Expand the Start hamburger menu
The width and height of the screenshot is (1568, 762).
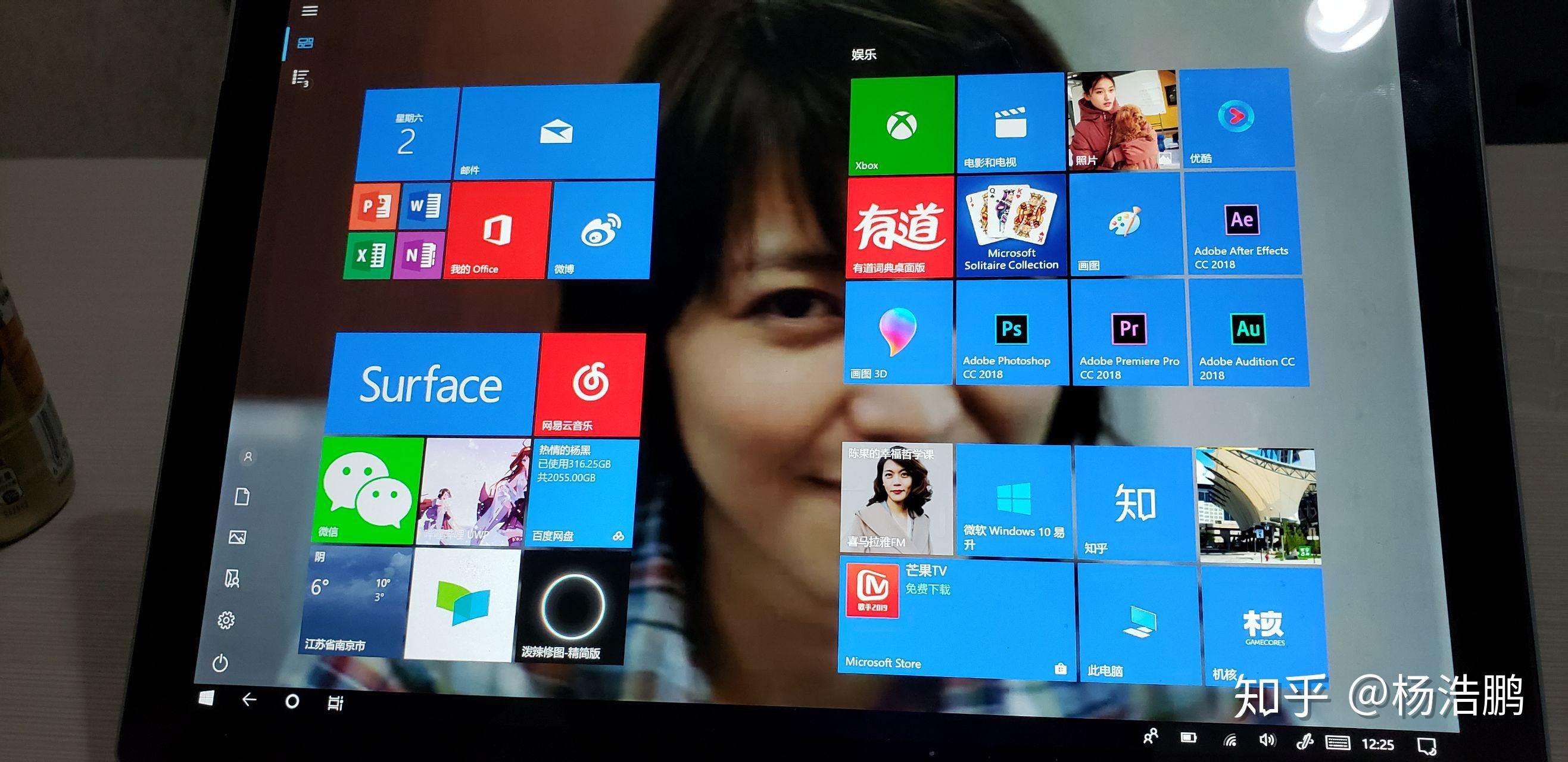pos(310,10)
